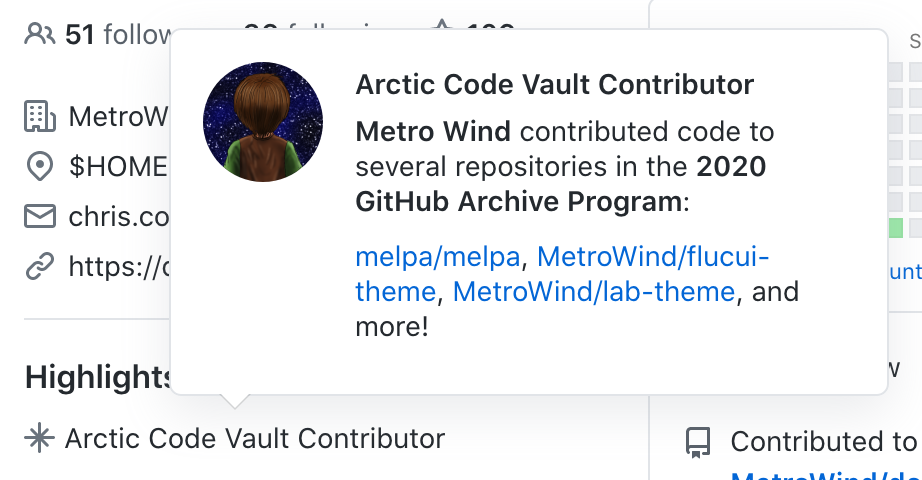Click the Metro Wind avatar in popover
The height and width of the screenshot is (480, 922).
tap(262, 122)
